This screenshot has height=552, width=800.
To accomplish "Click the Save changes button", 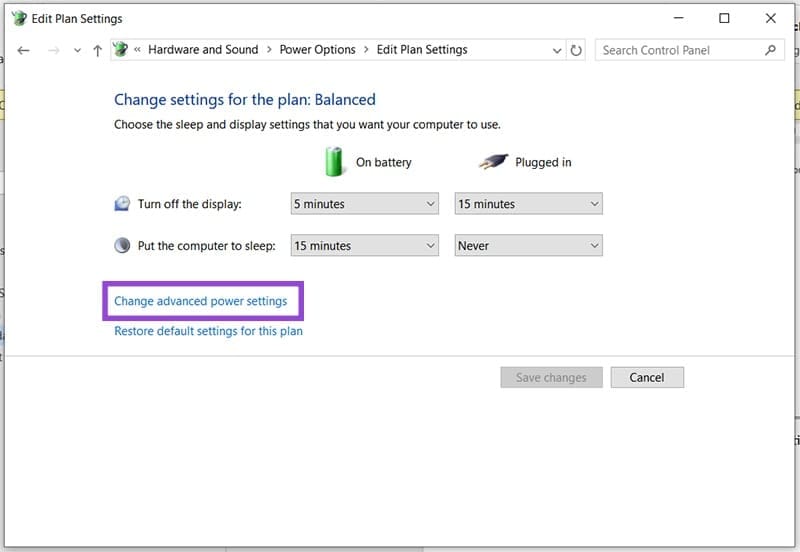I will [551, 378].
